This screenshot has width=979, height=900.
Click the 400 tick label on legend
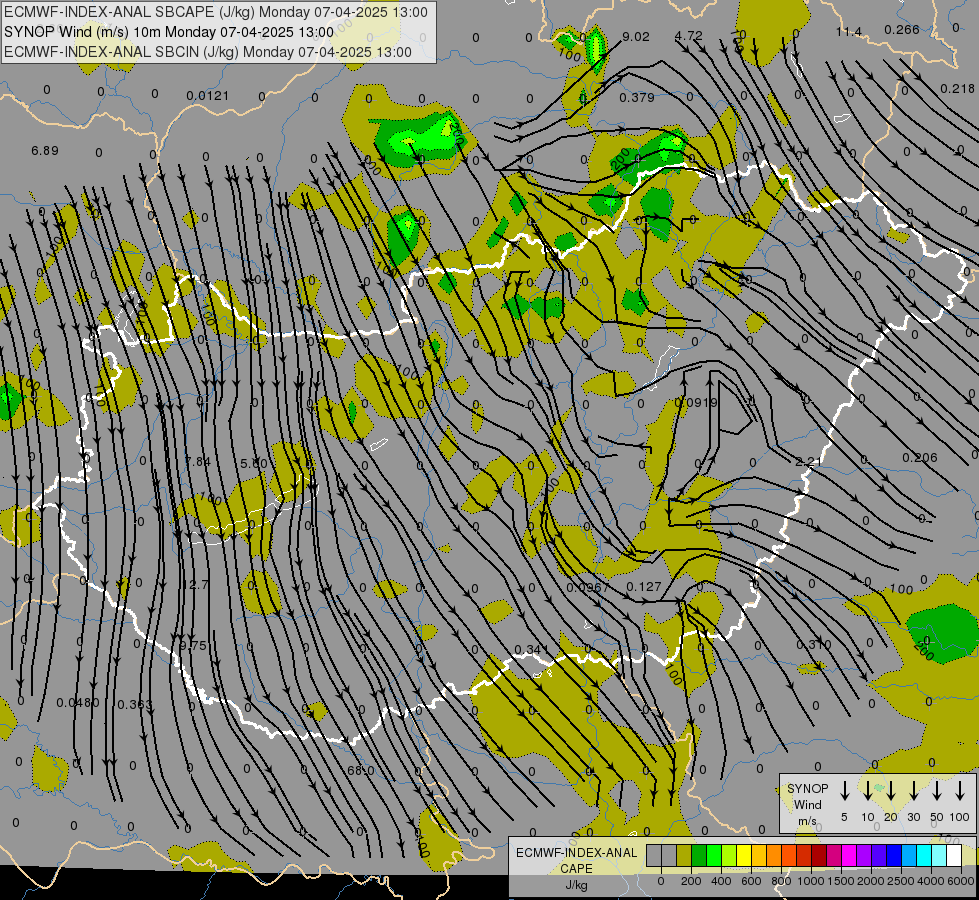click(x=721, y=881)
